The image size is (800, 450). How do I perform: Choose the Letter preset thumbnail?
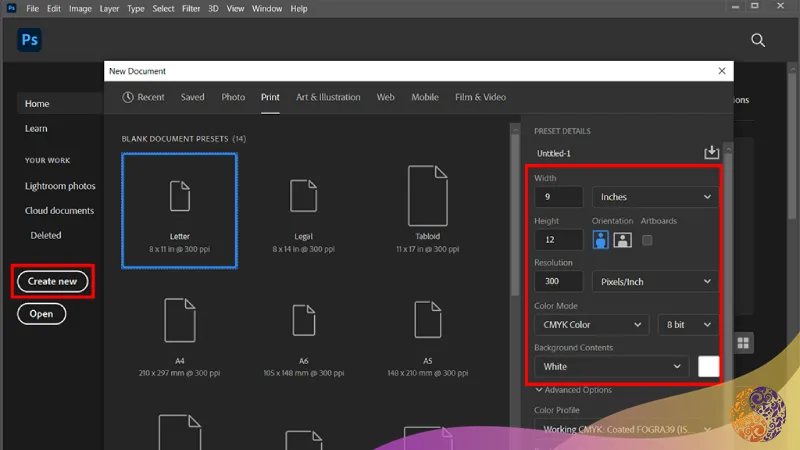(x=180, y=210)
